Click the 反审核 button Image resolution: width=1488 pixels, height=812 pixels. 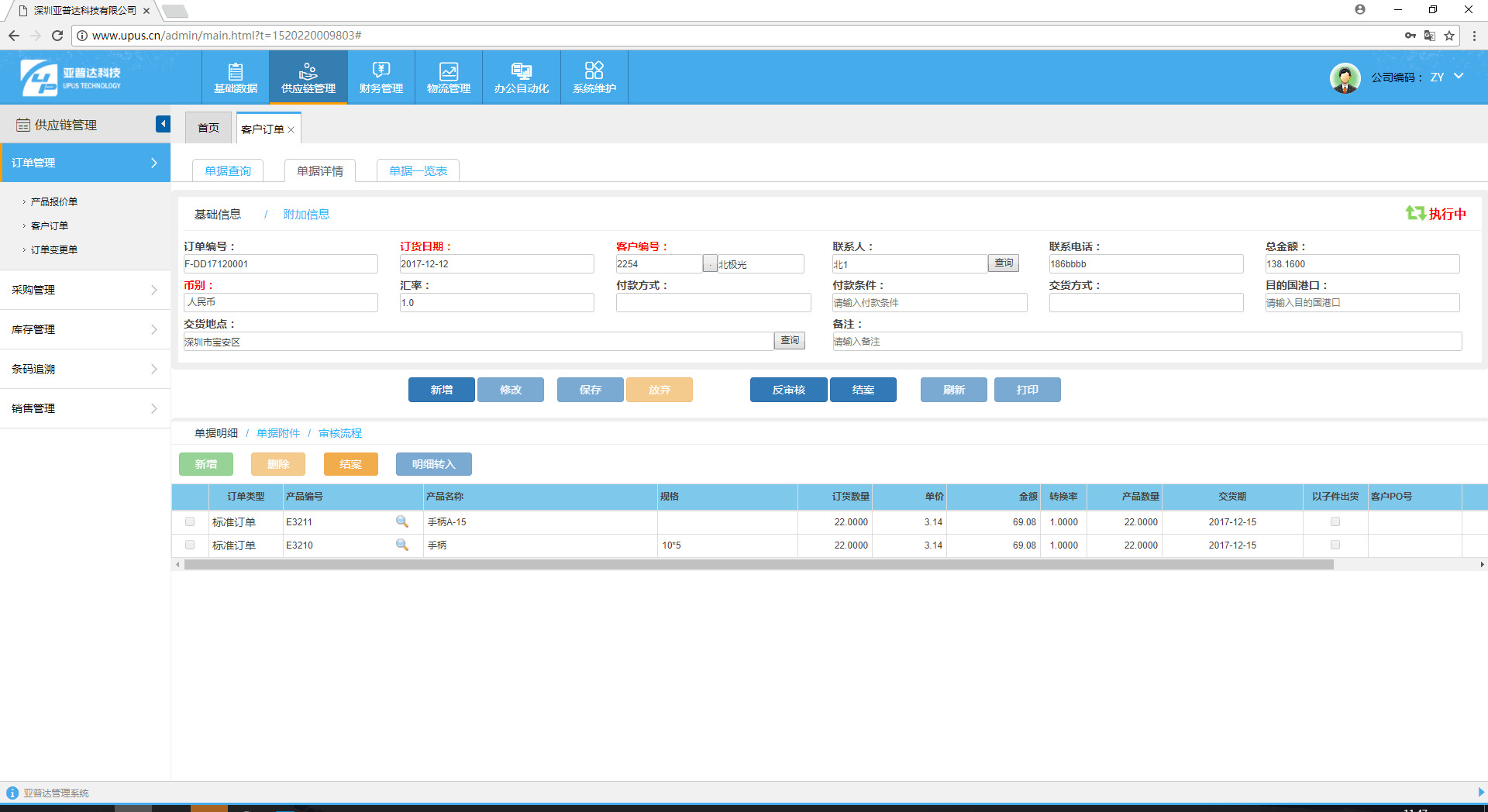tap(787, 390)
